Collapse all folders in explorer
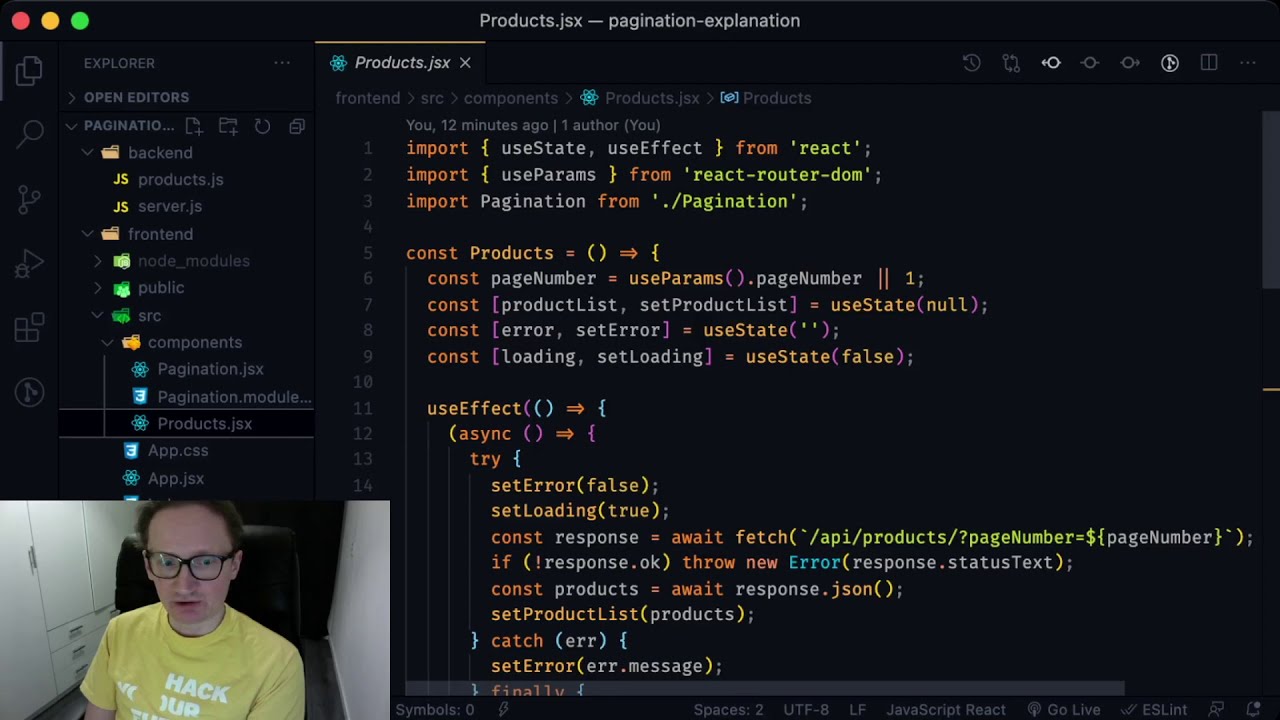The width and height of the screenshot is (1280, 720). 297,126
